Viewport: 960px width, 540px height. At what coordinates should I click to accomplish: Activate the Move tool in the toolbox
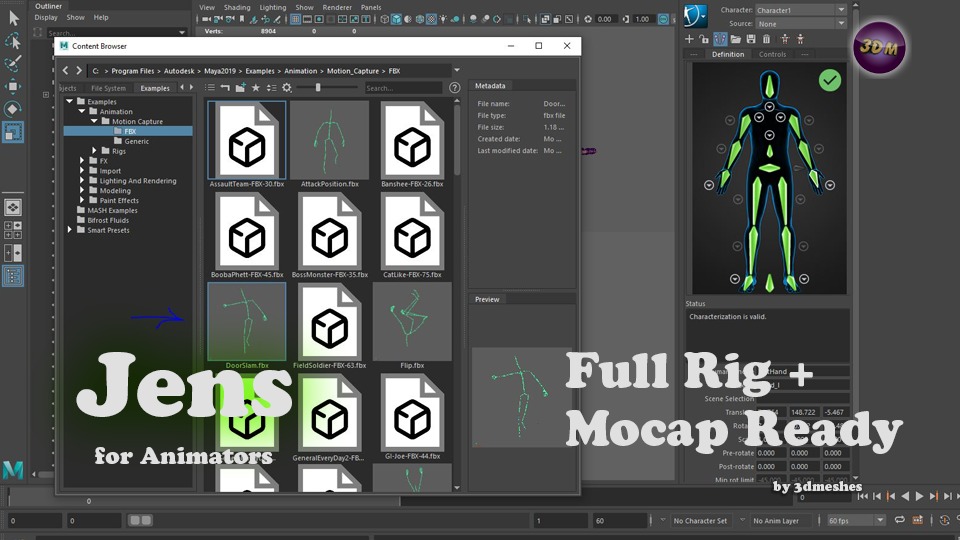(13, 86)
